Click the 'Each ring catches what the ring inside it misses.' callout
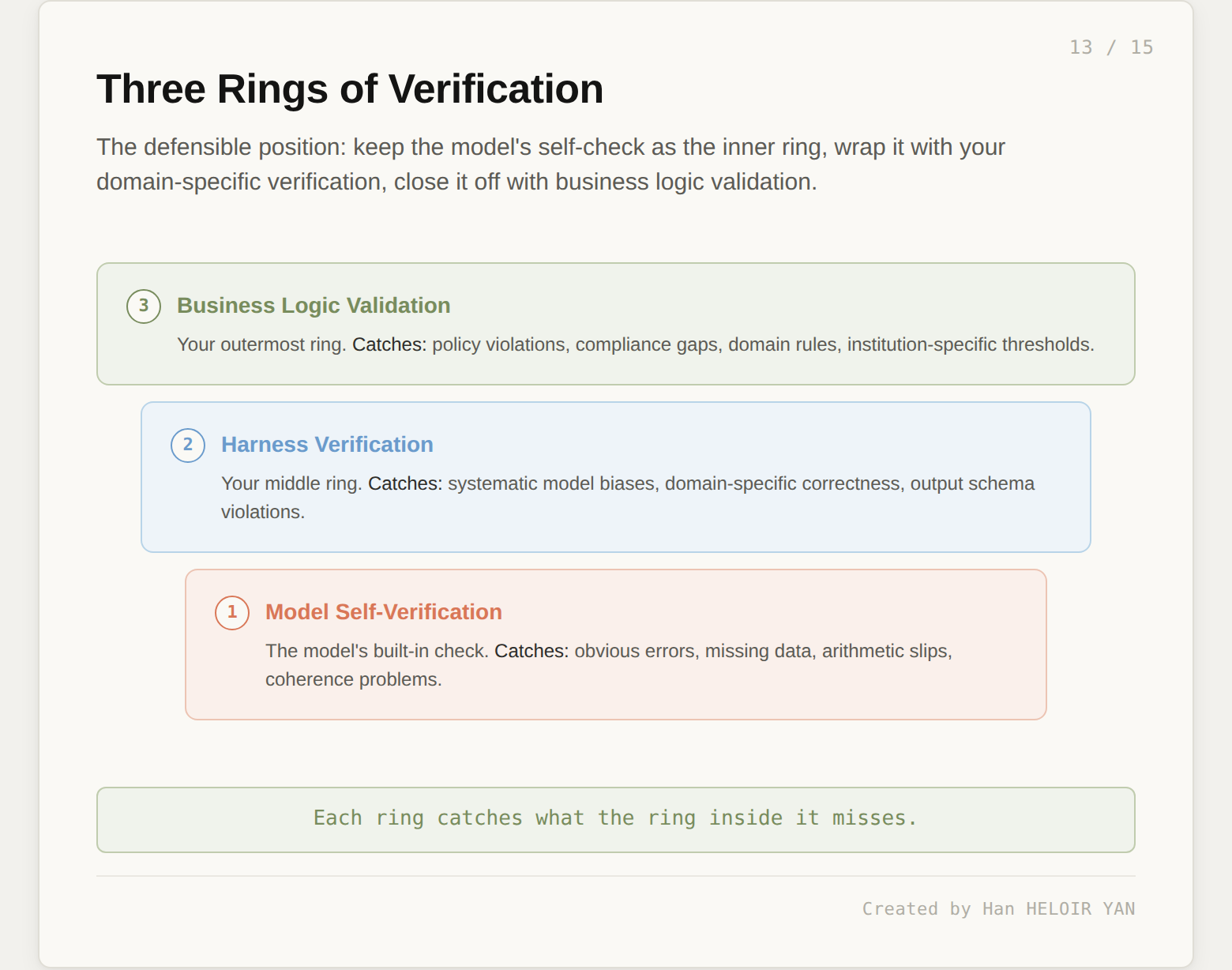This screenshot has height=970, width=1232. click(616, 820)
